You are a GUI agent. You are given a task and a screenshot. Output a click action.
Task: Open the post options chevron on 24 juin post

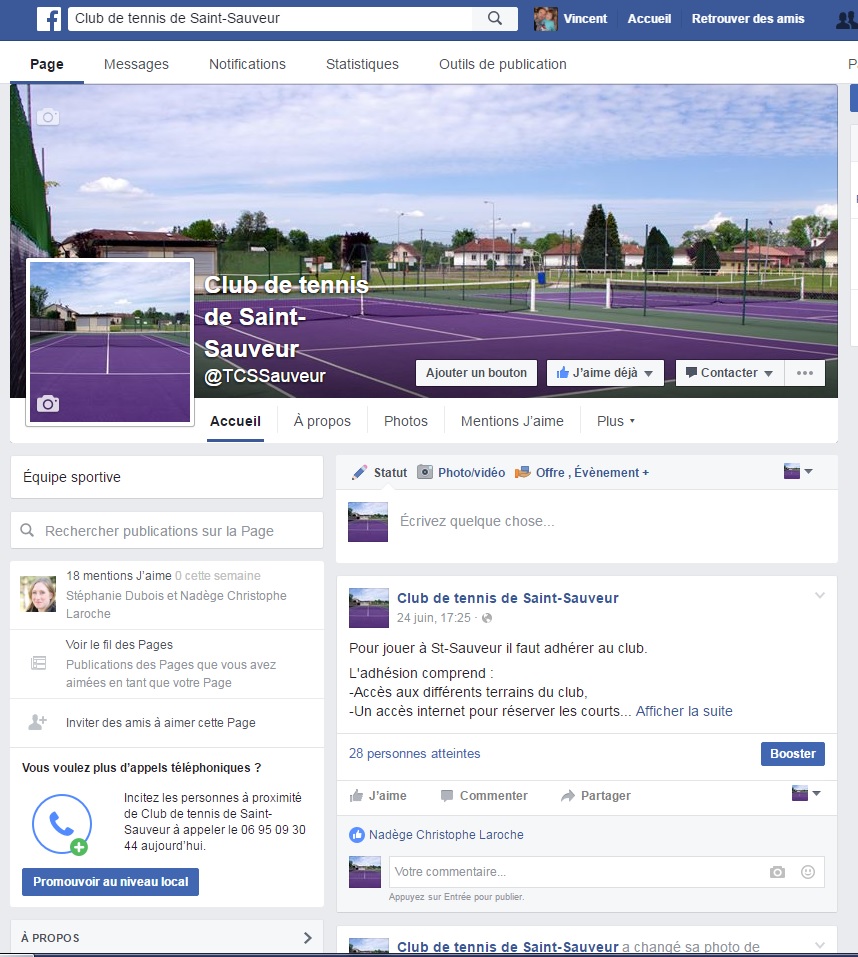(820, 595)
